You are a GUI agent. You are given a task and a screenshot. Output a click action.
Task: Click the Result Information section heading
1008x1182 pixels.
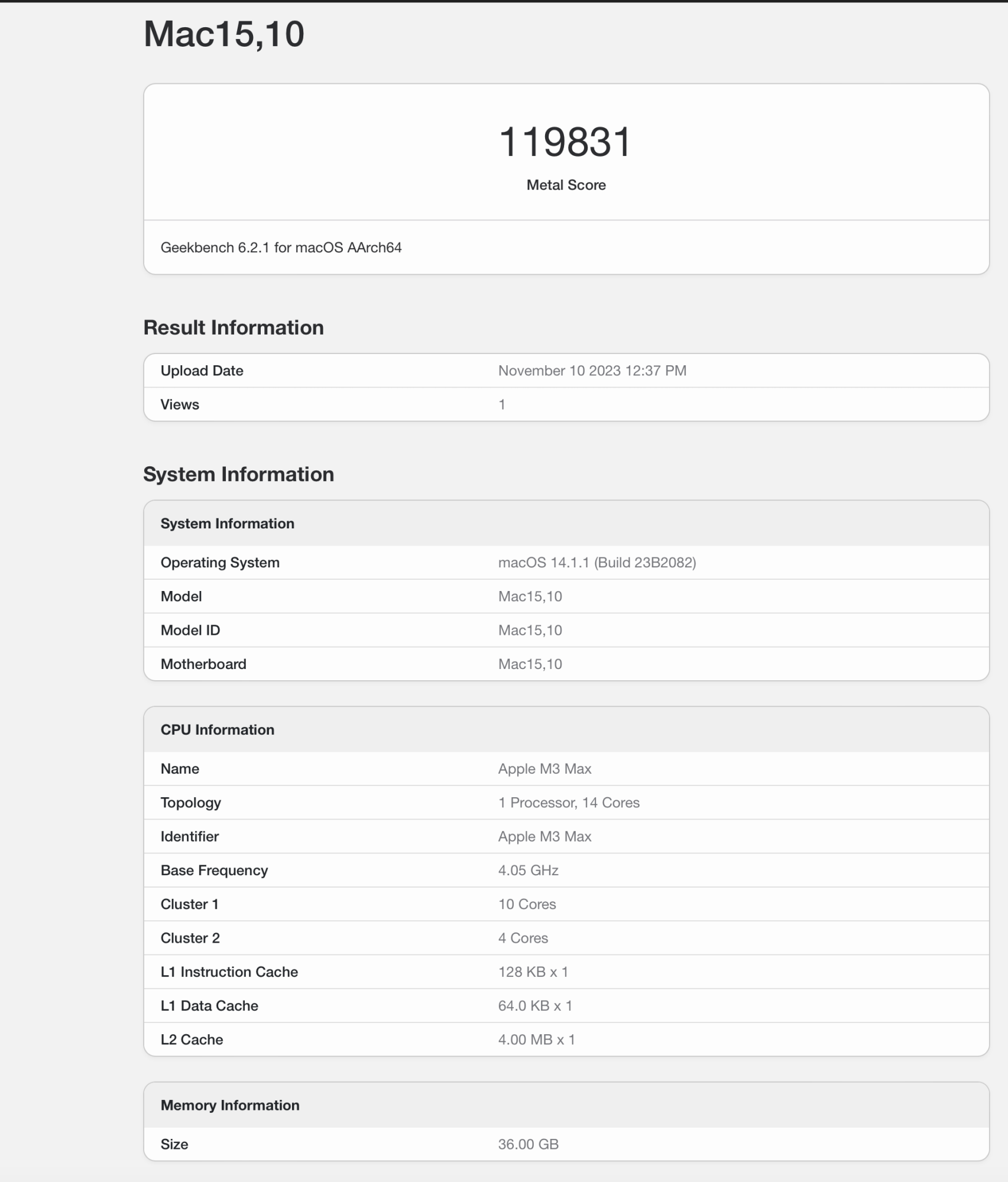coord(234,327)
